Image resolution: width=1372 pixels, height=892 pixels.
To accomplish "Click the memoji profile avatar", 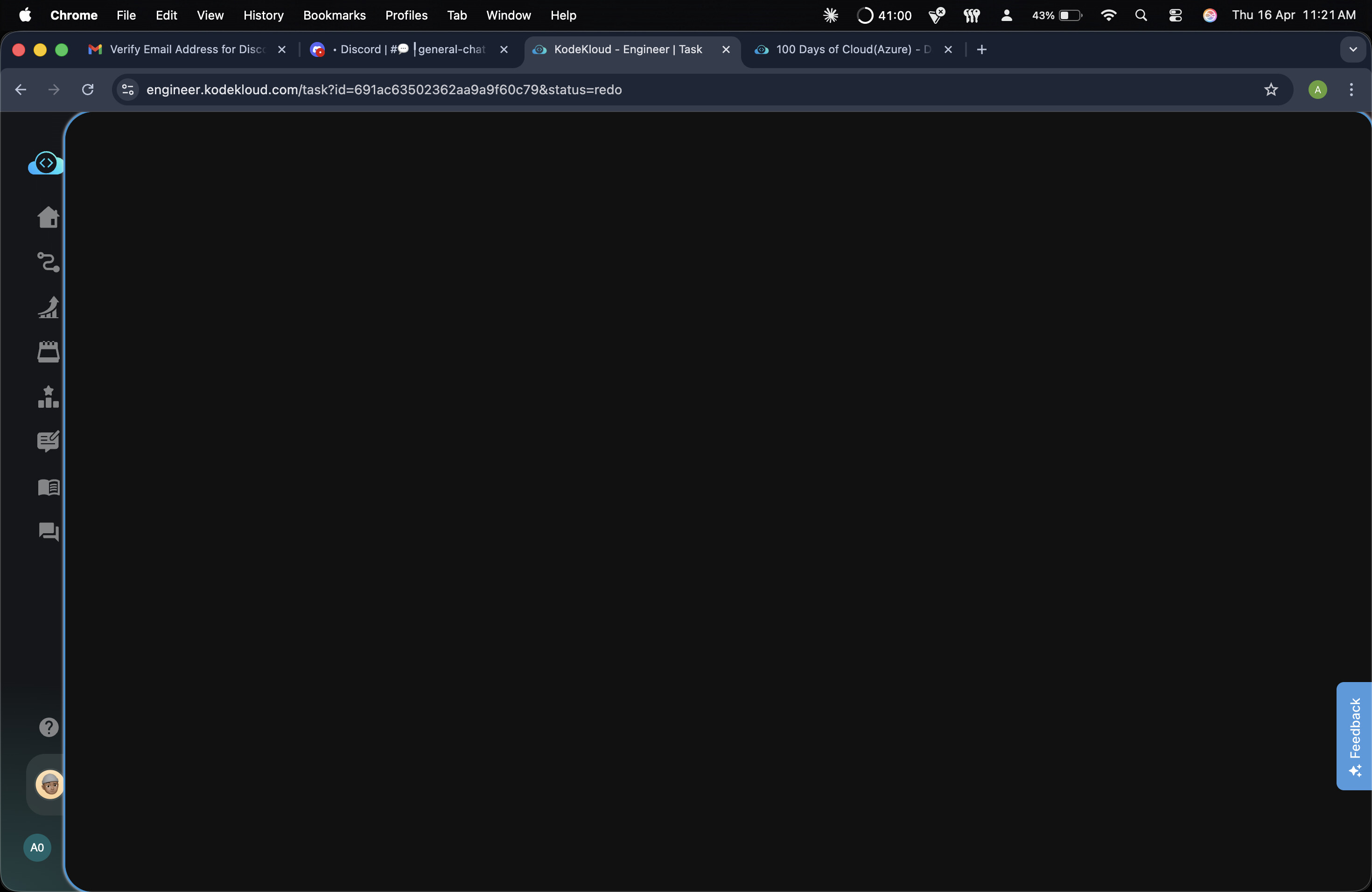I will tap(49, 784).
